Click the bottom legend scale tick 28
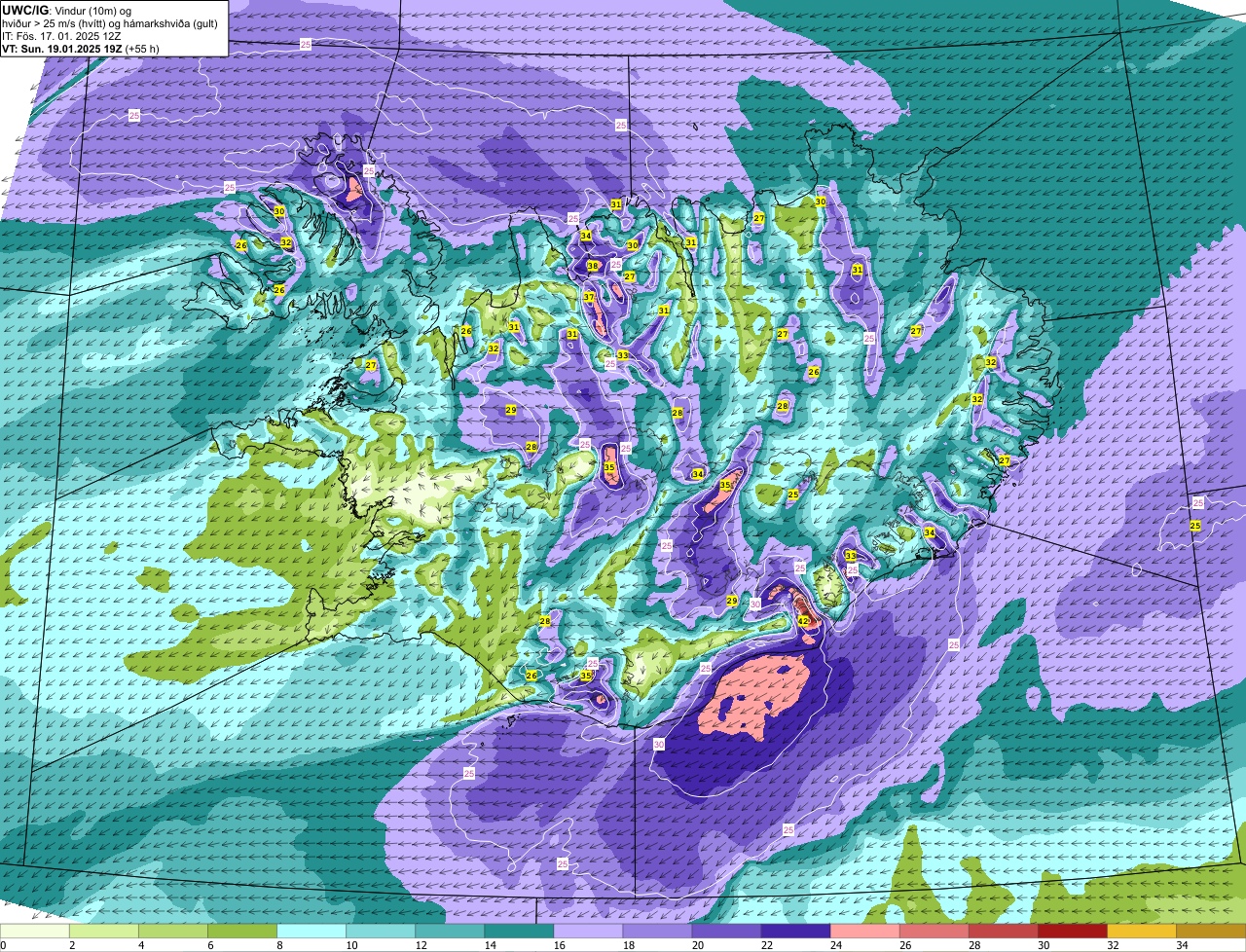Image resolution: width=1246 pixels, height=952 pixels. 973,945
